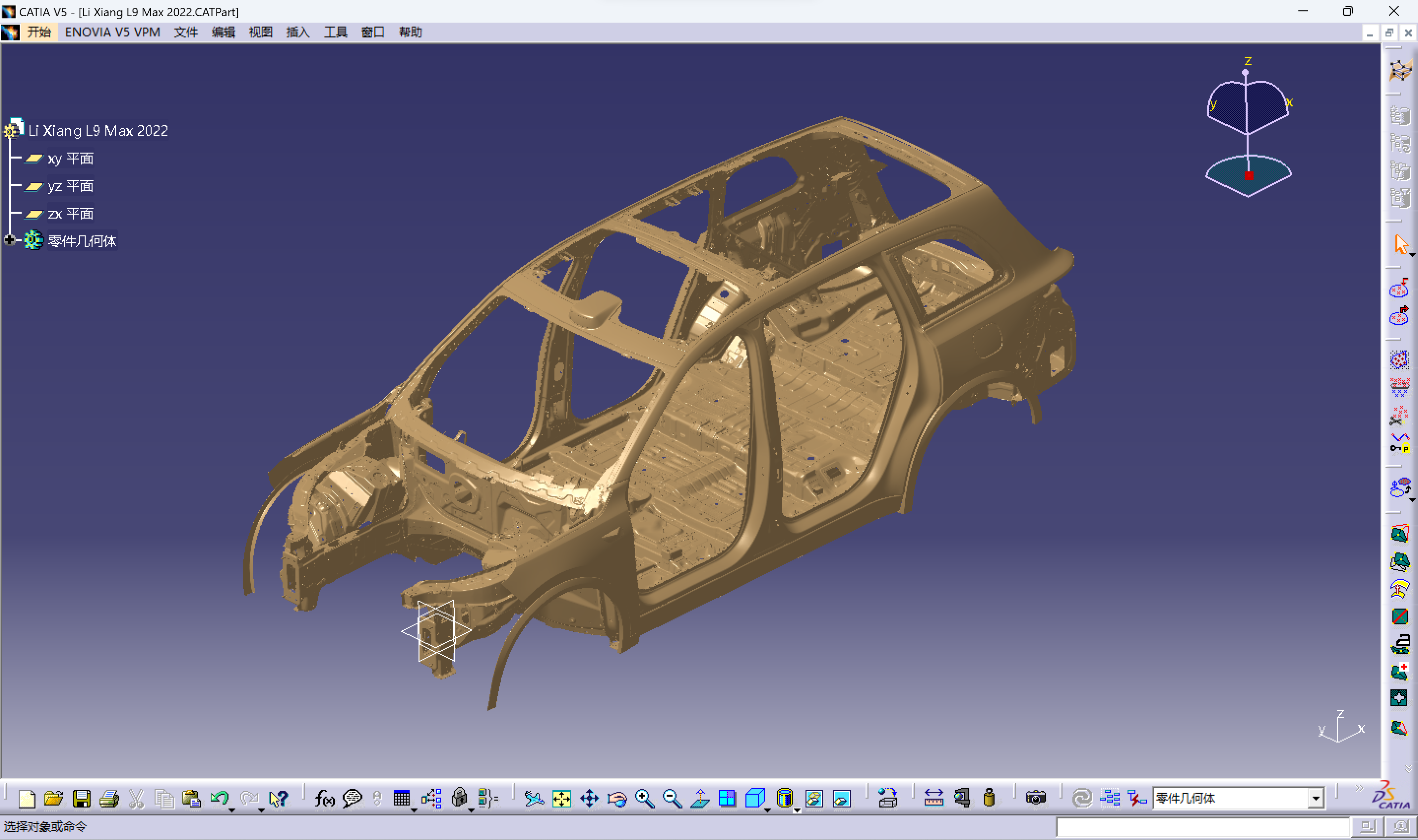This screenshot has height=840, width=1418.
Task: Expand the bottom toolbar overflow chevron
Action: tap(1358, 788)
